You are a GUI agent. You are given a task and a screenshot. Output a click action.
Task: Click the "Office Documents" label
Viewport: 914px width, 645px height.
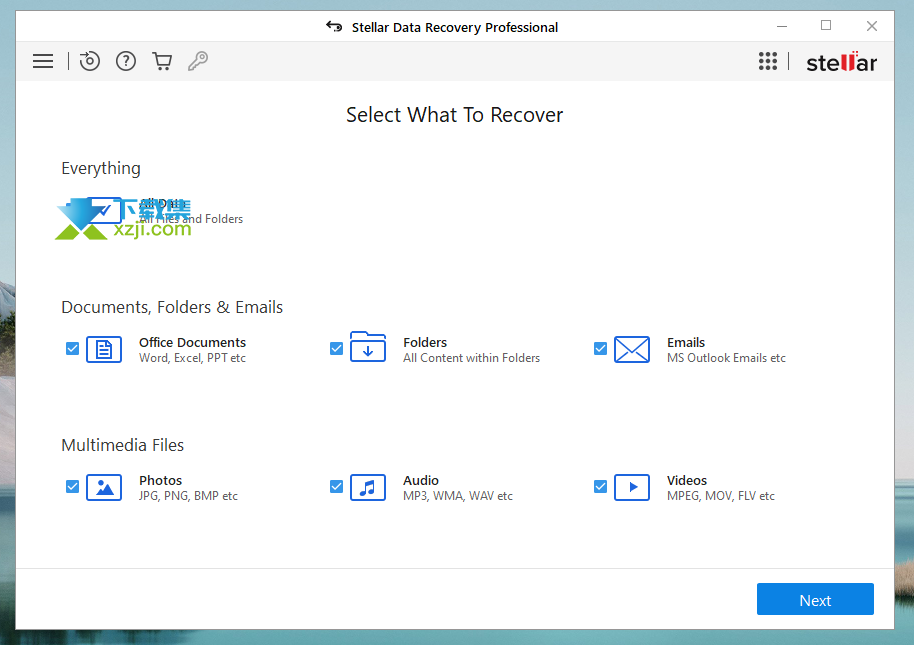point(192,343)
